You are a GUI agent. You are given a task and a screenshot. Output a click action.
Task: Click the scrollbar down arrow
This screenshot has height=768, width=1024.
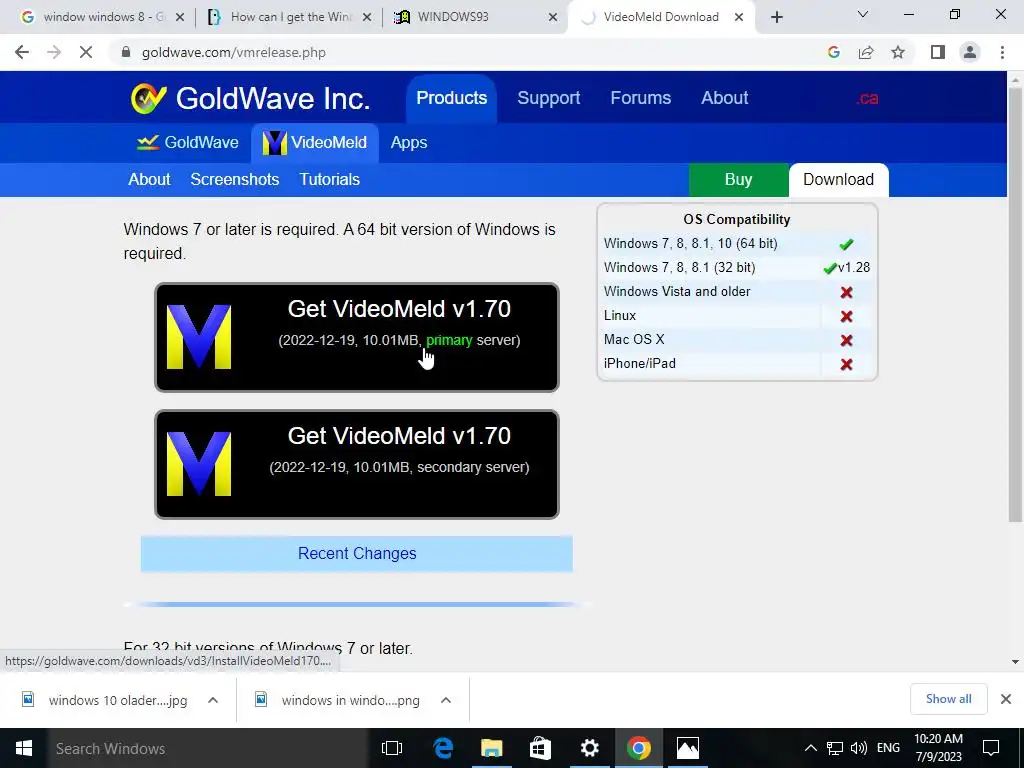(x=1015, y=662)
